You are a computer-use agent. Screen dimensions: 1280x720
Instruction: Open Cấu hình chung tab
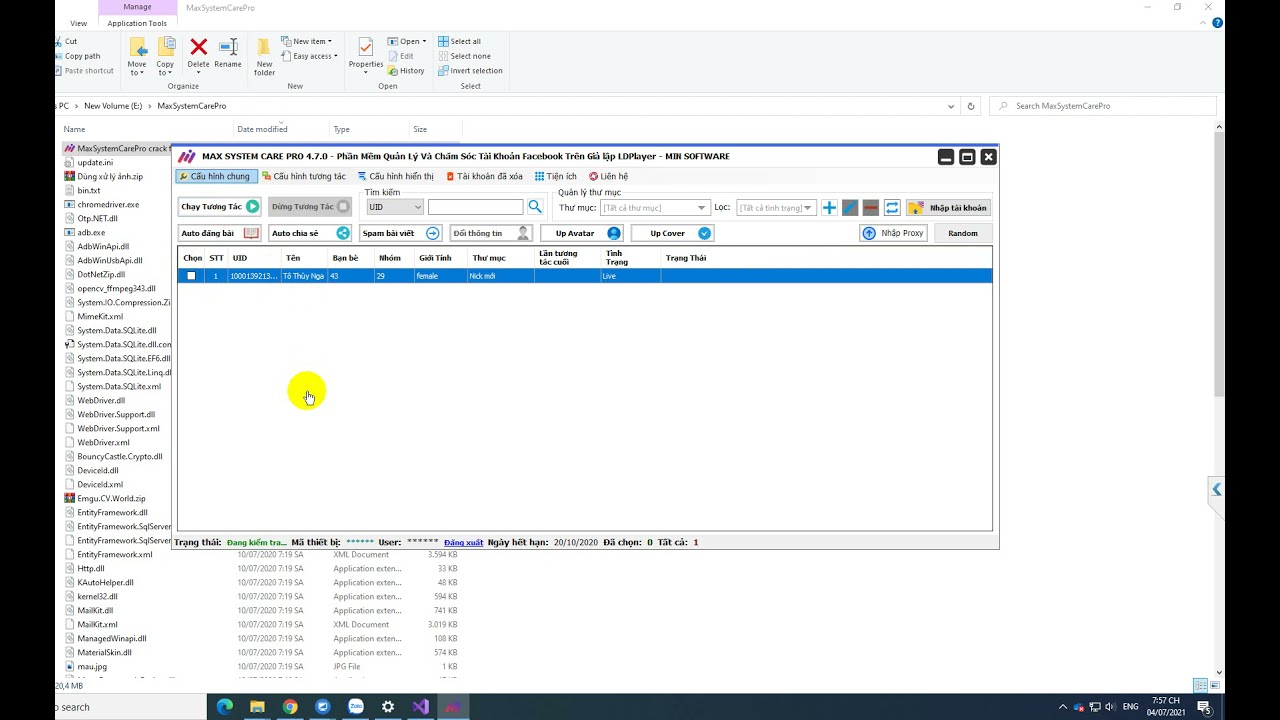point(215,176)
